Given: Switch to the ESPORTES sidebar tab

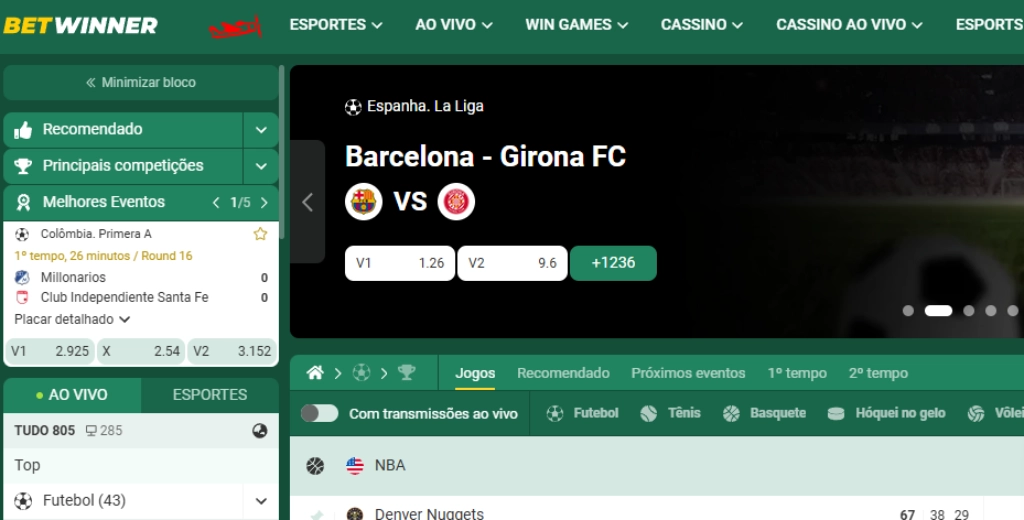Looking at the screenshot, I should pyautogui.click(x=210, y=395).
